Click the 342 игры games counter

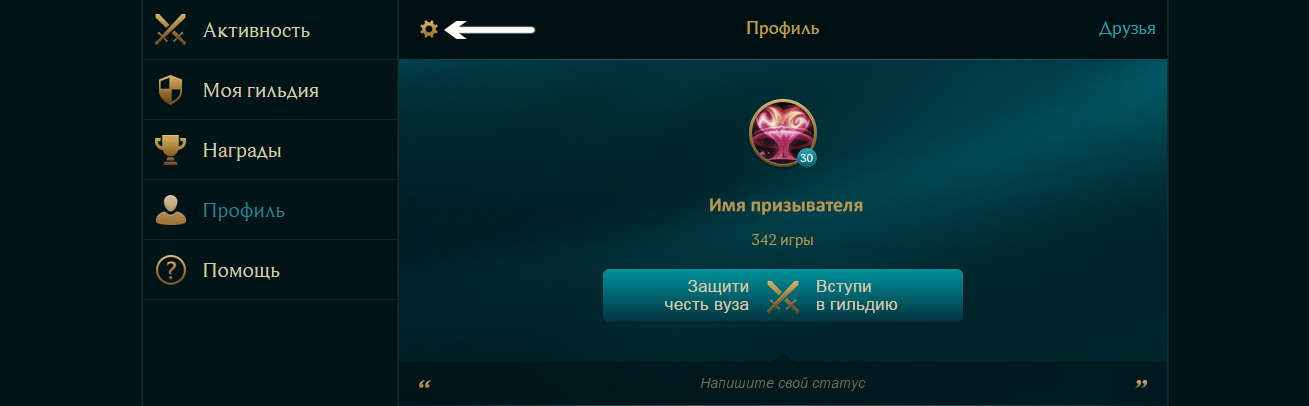click(783, 240)
